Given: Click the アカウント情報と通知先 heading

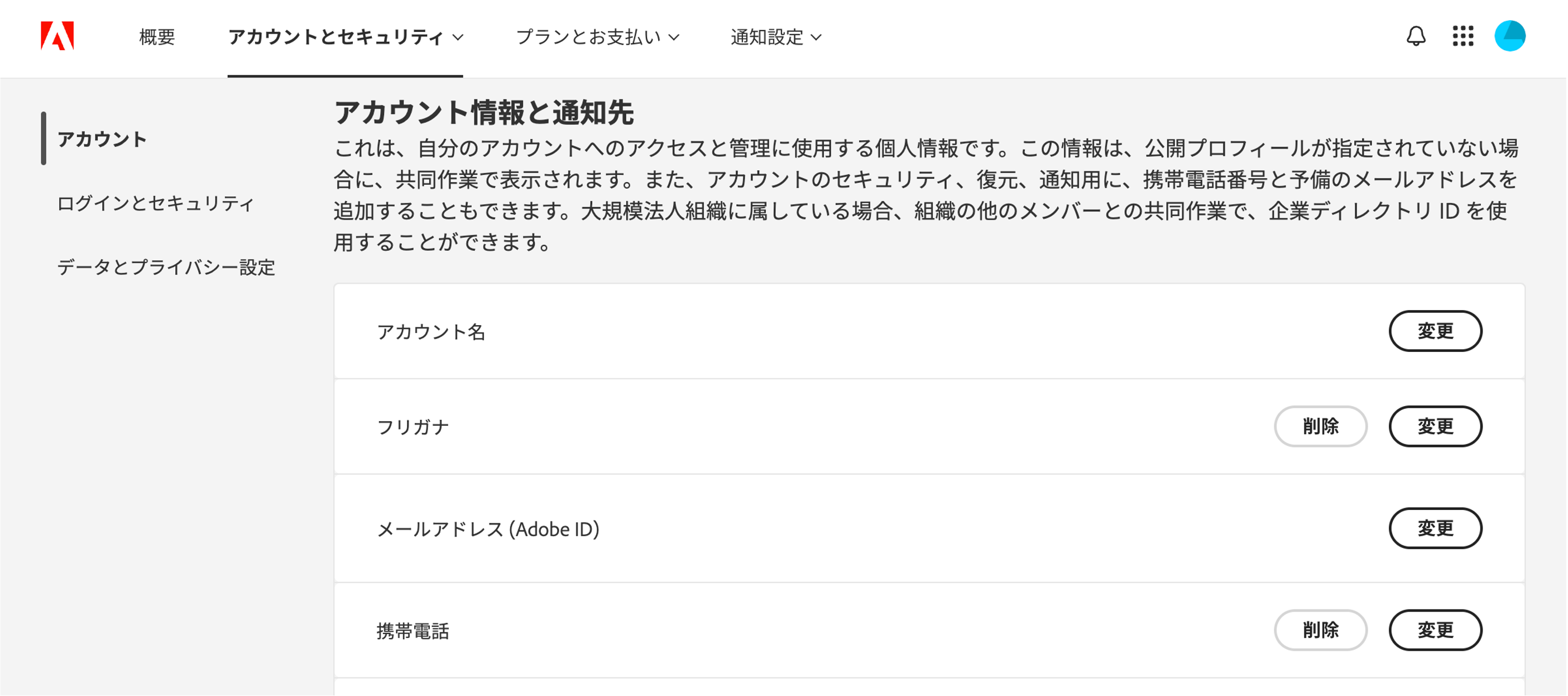Looking at the screenshot, I should [x=484, y=113].
